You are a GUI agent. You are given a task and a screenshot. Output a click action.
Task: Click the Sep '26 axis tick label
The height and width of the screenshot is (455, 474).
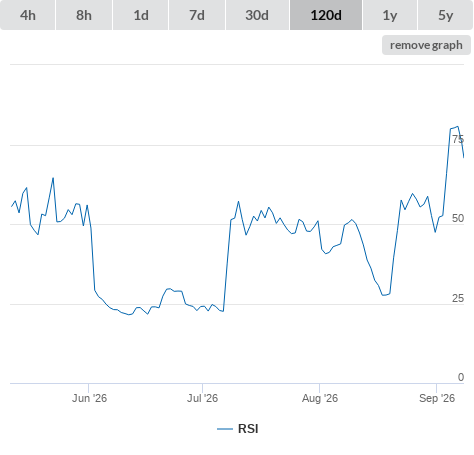(x=437, y=398)
